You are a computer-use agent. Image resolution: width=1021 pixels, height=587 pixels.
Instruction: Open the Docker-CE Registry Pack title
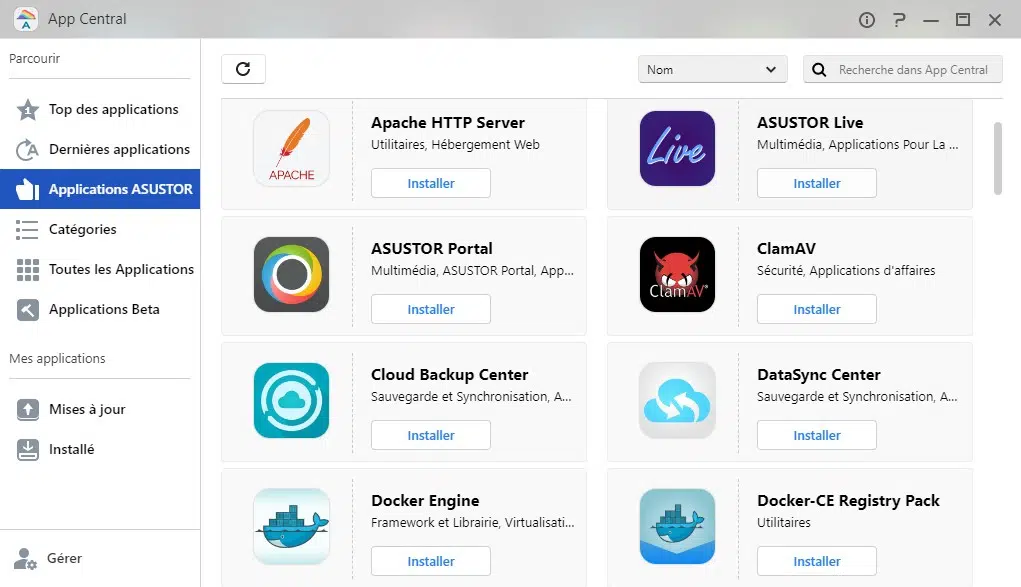tap(848, 500)
